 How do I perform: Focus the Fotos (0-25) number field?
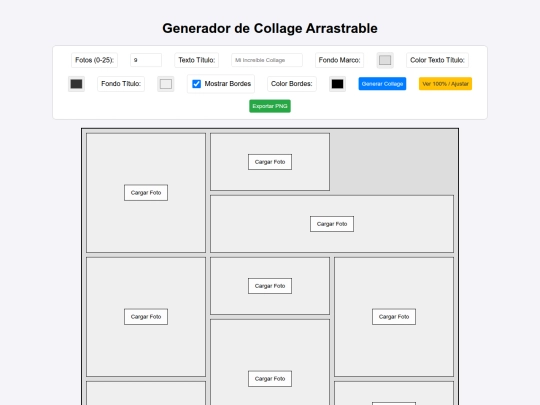tap(146, 60)
